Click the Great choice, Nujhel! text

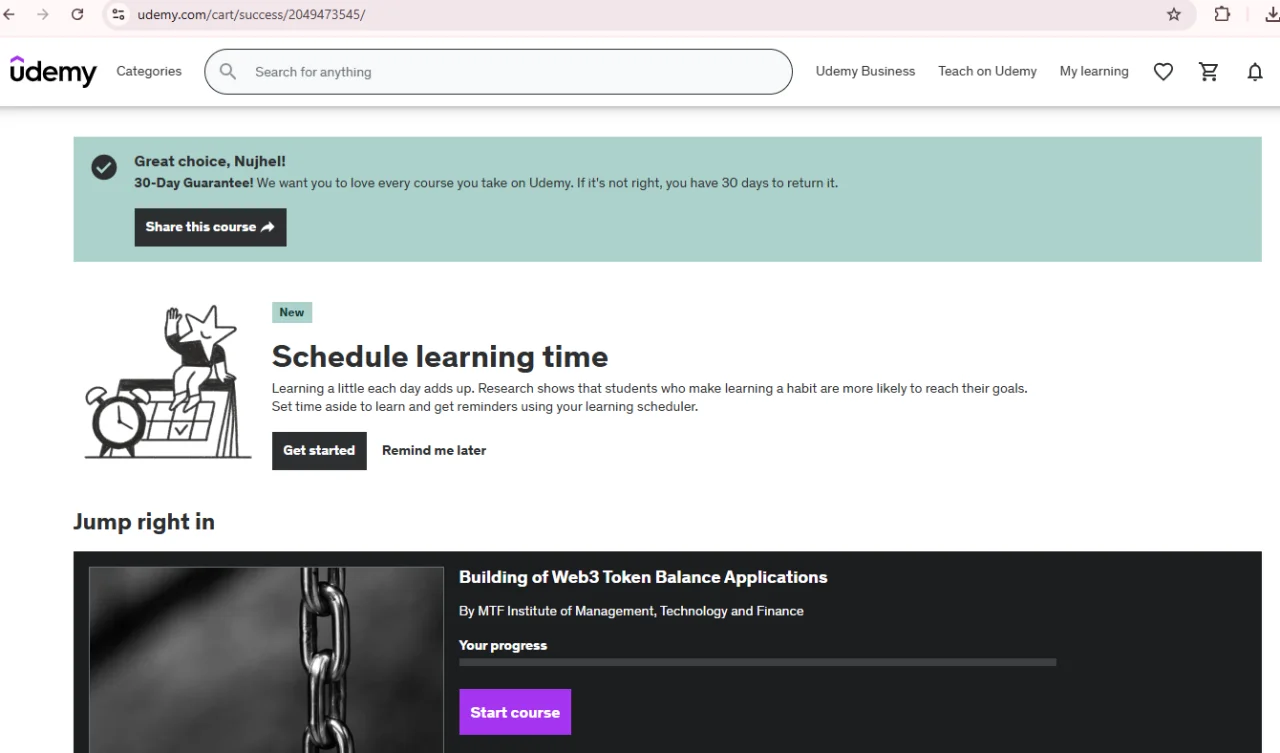coord(210,161)
